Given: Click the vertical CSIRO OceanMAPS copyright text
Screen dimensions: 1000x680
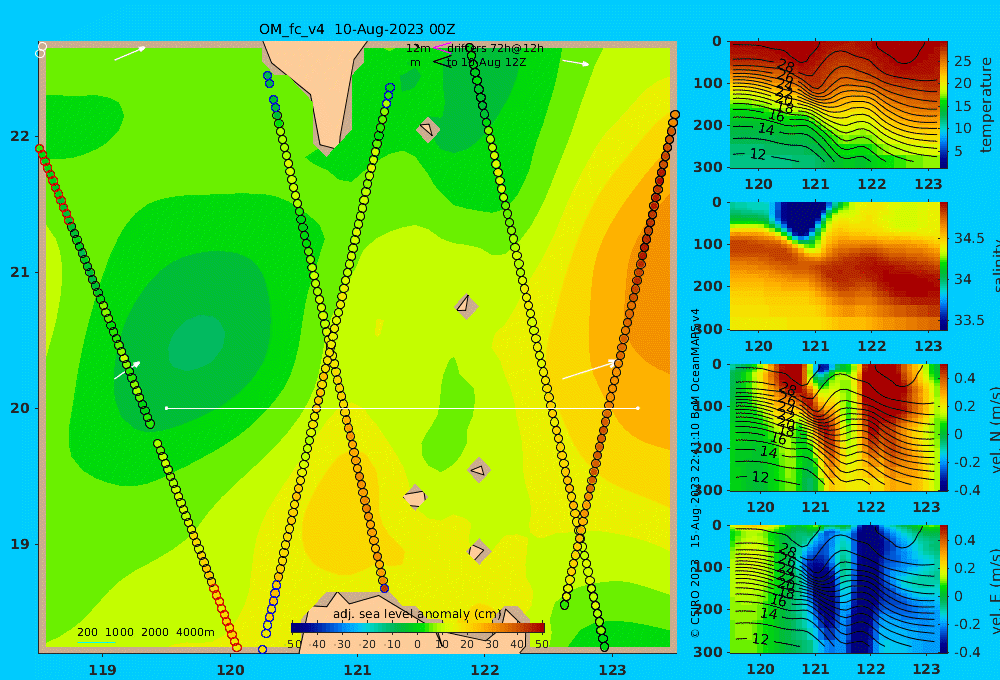Looking at the screenshot, I should coord(695,473).
